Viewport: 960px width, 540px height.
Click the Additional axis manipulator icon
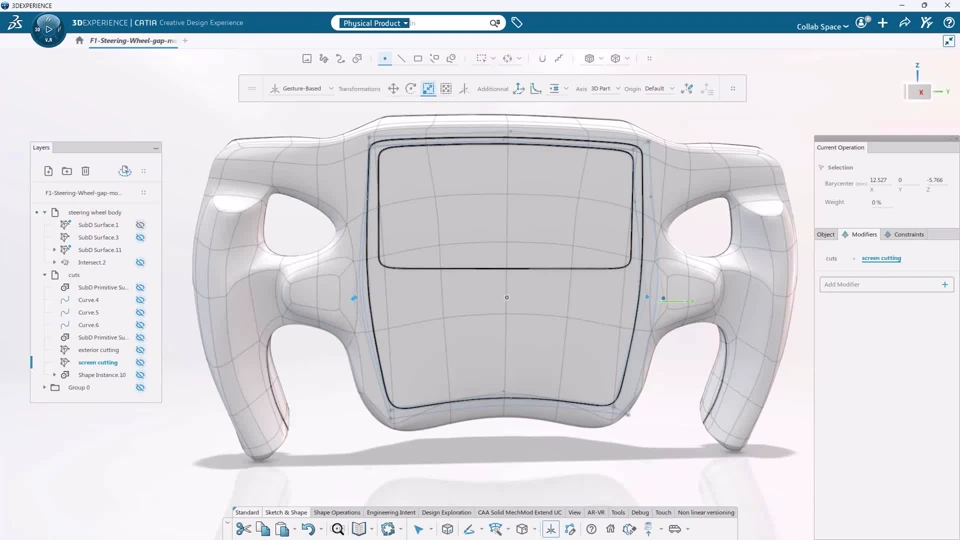(x=519, y=89)
